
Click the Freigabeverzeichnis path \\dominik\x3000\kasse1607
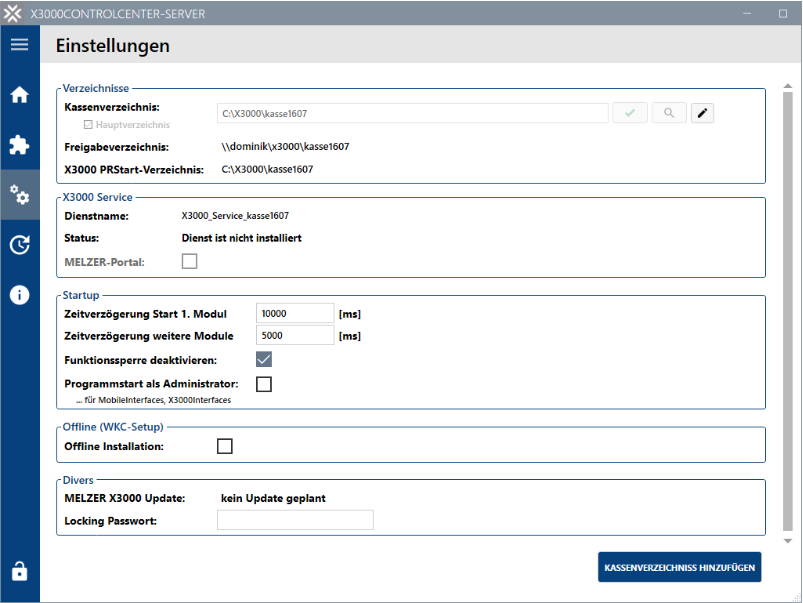(x=285, y=147)
